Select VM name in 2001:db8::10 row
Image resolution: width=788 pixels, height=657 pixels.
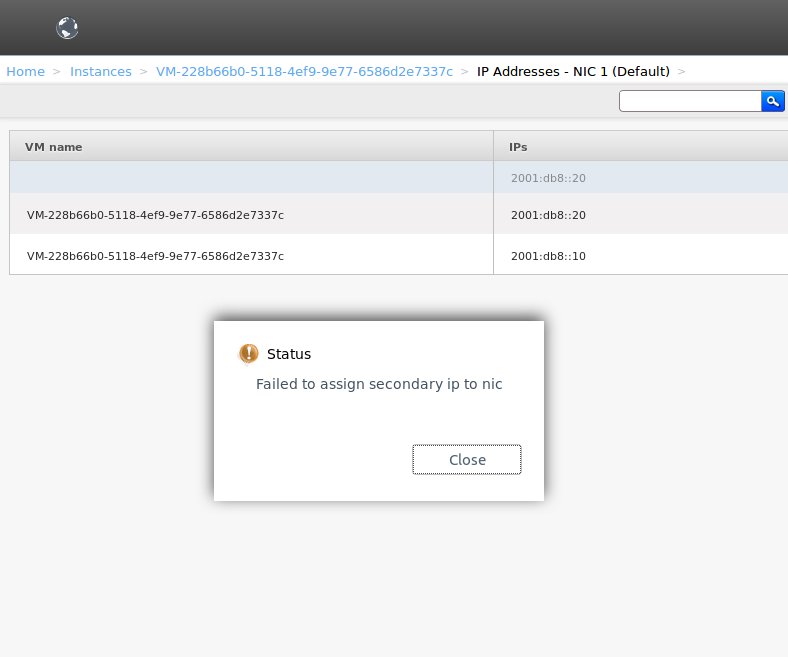point(155,256)
